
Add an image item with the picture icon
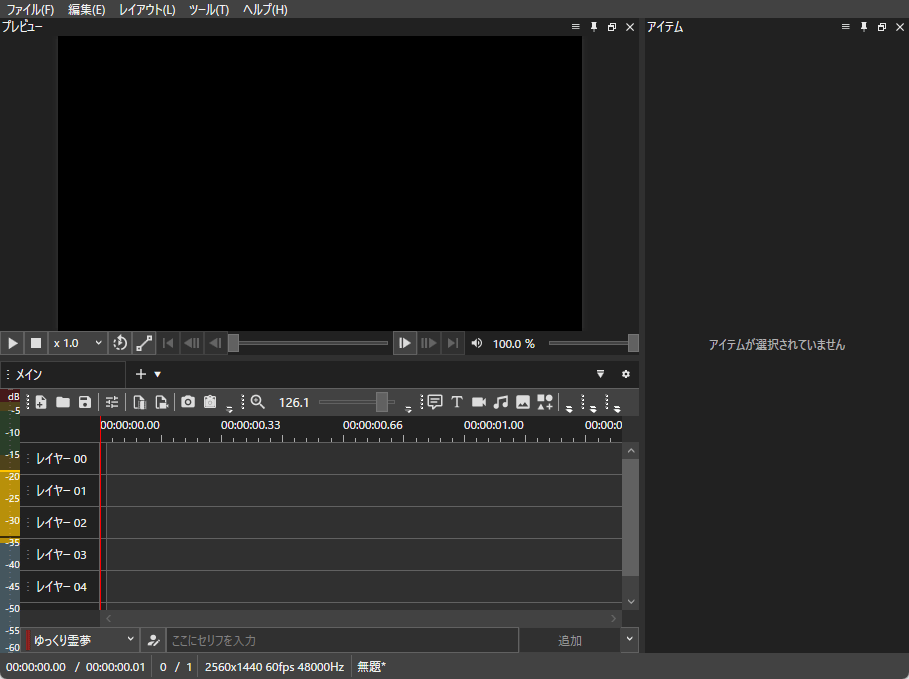pos(523,402)
